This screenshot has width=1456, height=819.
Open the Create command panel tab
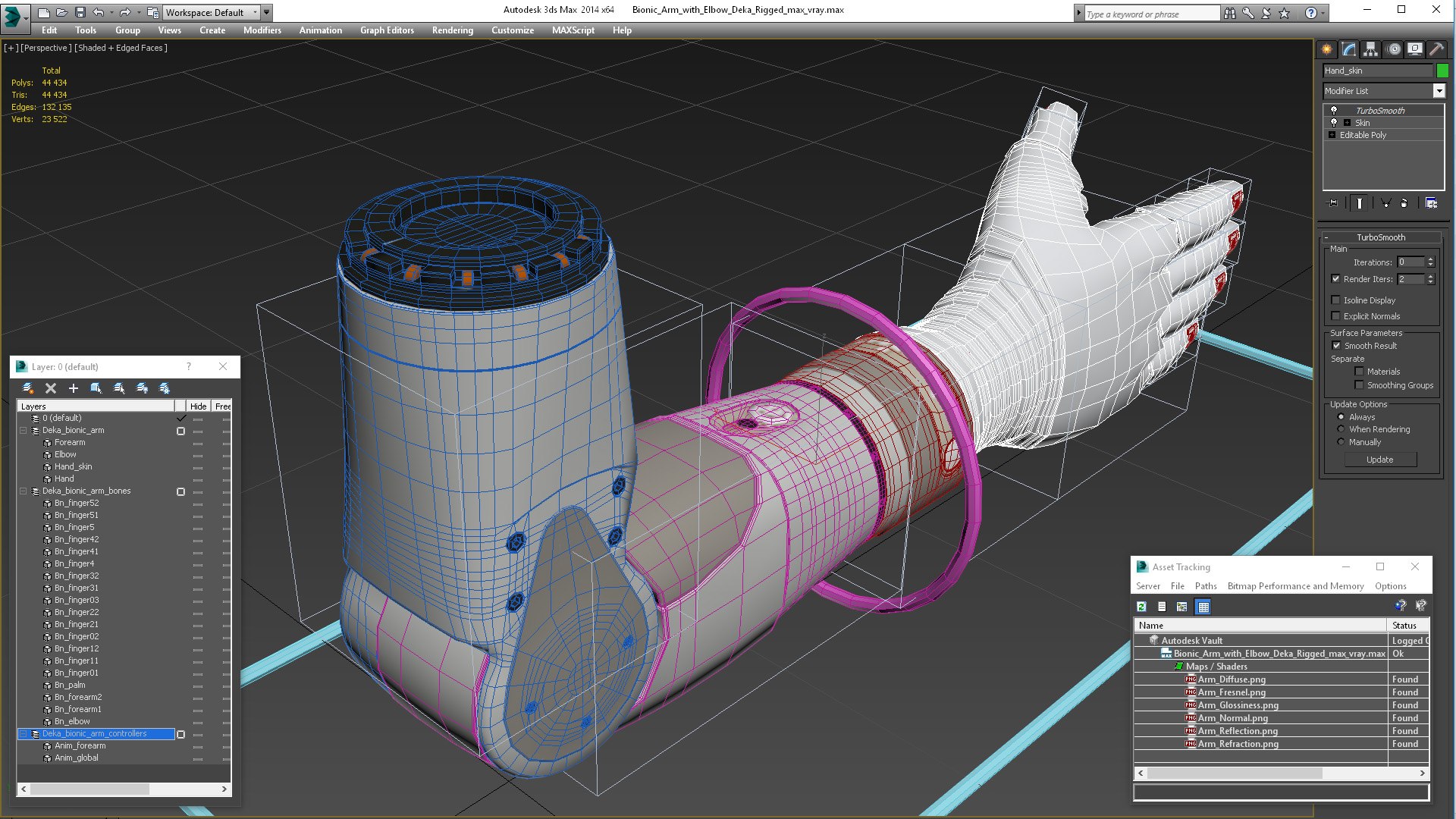pyautogui.click(x=1327, y=49)
